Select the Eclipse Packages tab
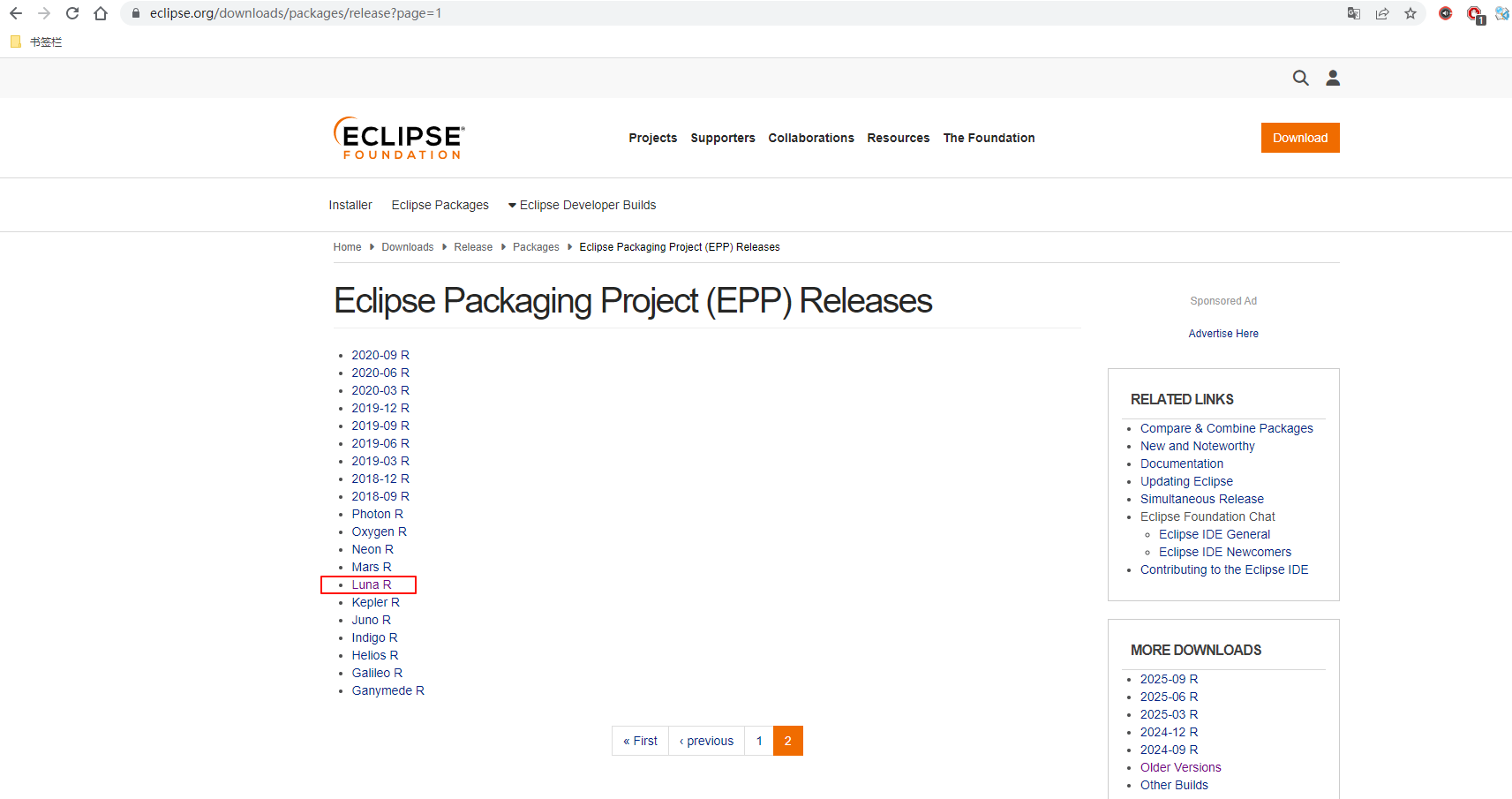 (440, 205)
